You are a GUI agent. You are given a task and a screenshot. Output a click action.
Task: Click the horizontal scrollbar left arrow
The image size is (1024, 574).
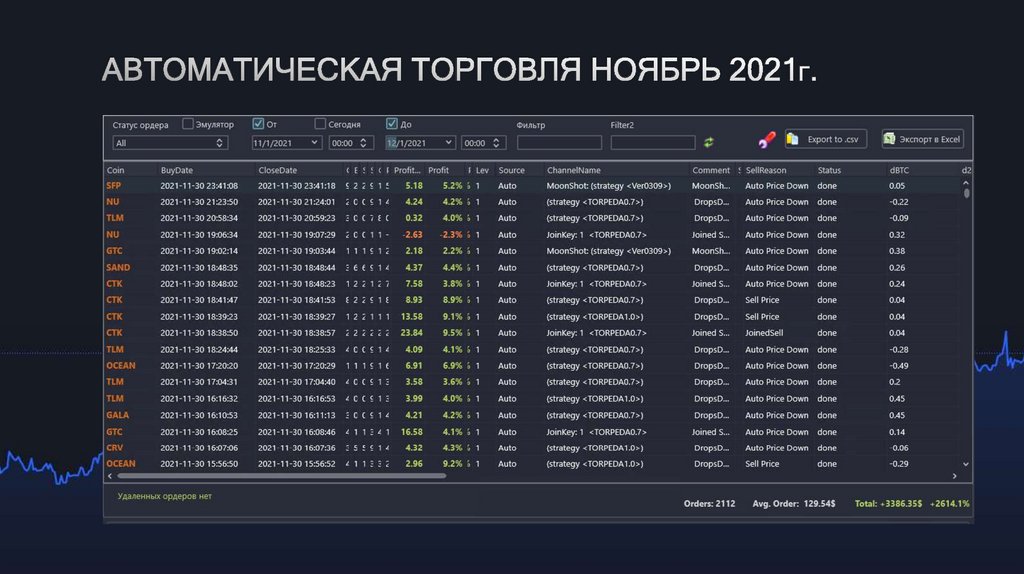[x=110, y=476]
